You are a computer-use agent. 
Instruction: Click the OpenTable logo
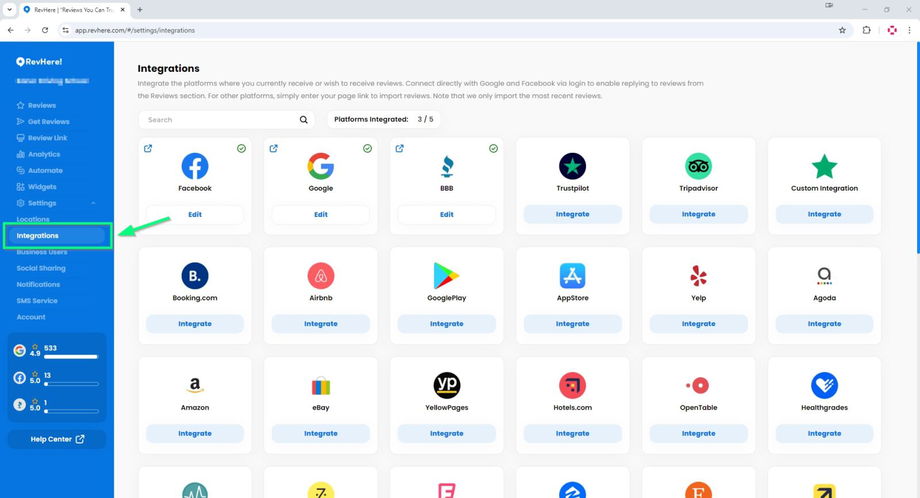point(698,385)
